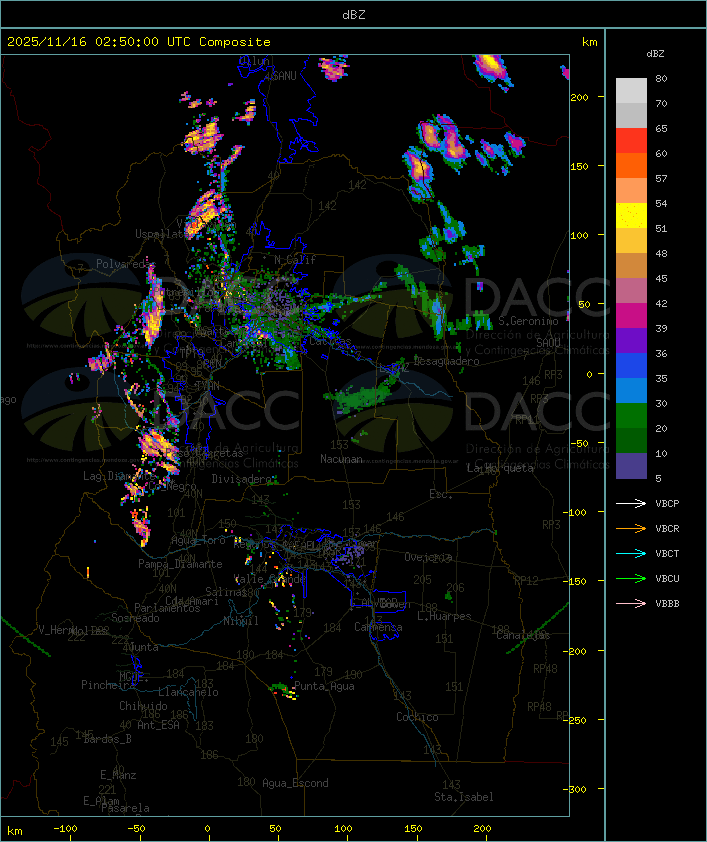
Task: Click the orange VBCR arrow in legend
Action: pyautogui.click(x=631, y=528)
